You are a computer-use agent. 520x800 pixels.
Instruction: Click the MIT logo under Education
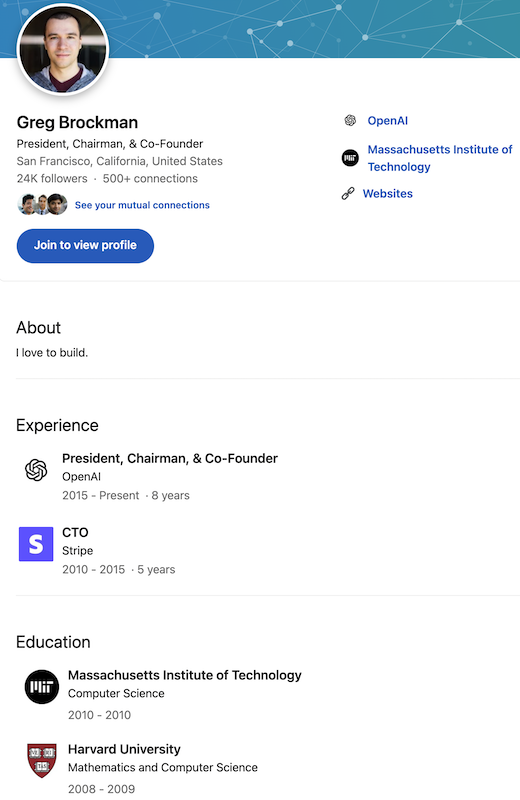(x=42, y=687)
